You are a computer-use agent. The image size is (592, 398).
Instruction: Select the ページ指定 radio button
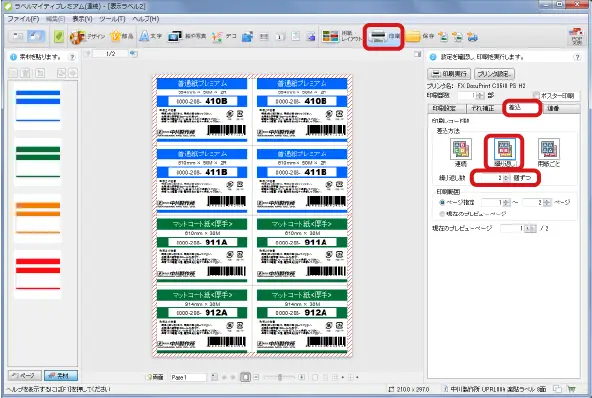(x=442, y=202)
